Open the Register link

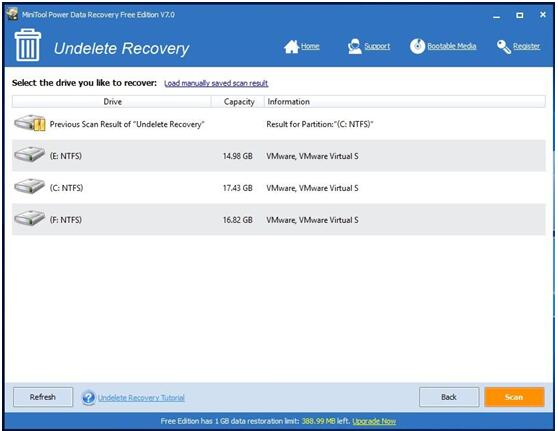coord(526,46)
